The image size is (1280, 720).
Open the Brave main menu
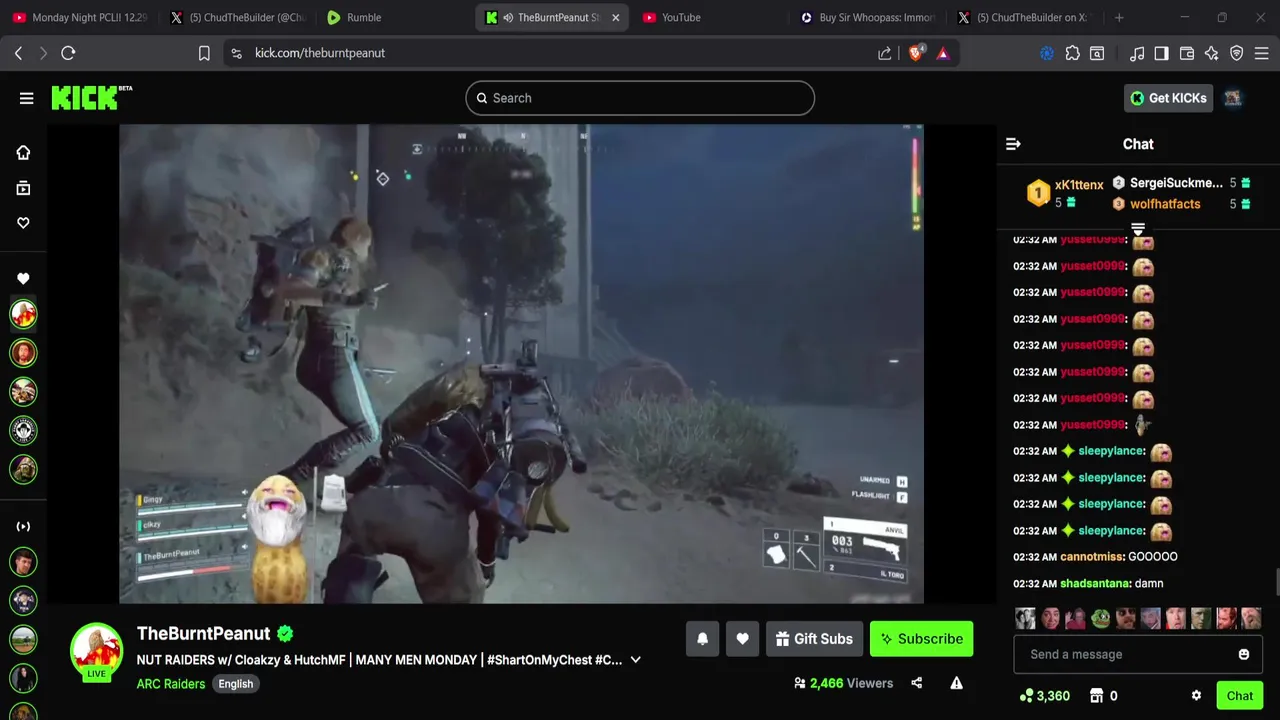1261,53
